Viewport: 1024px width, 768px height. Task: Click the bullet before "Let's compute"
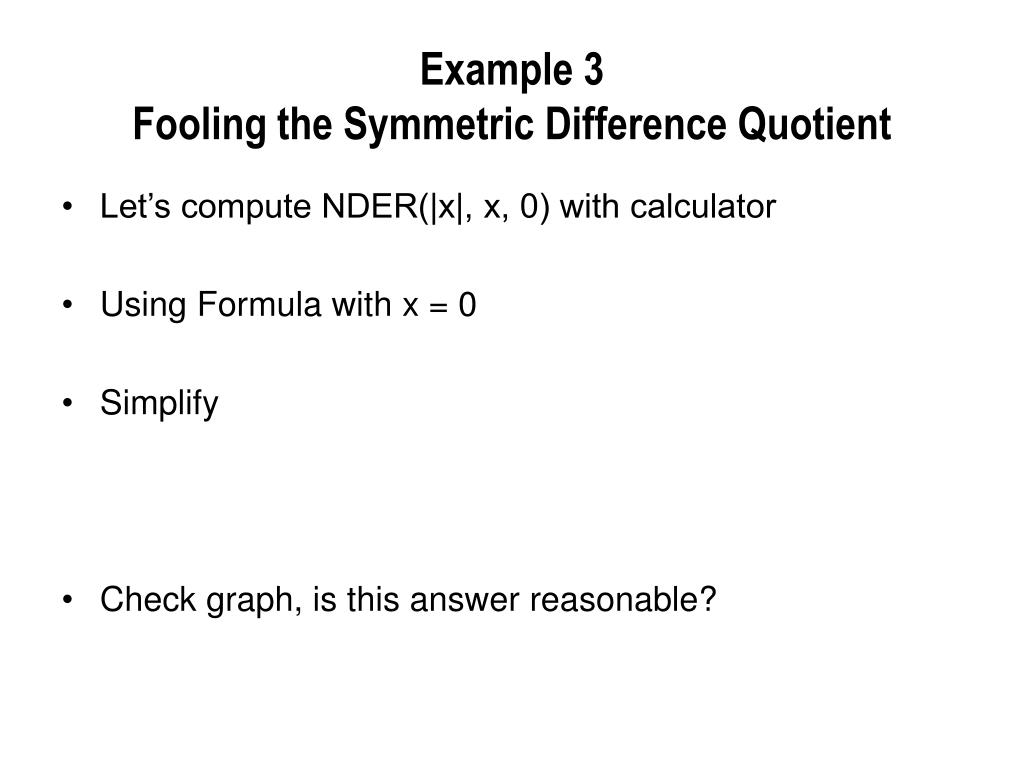tap(67, 208)
